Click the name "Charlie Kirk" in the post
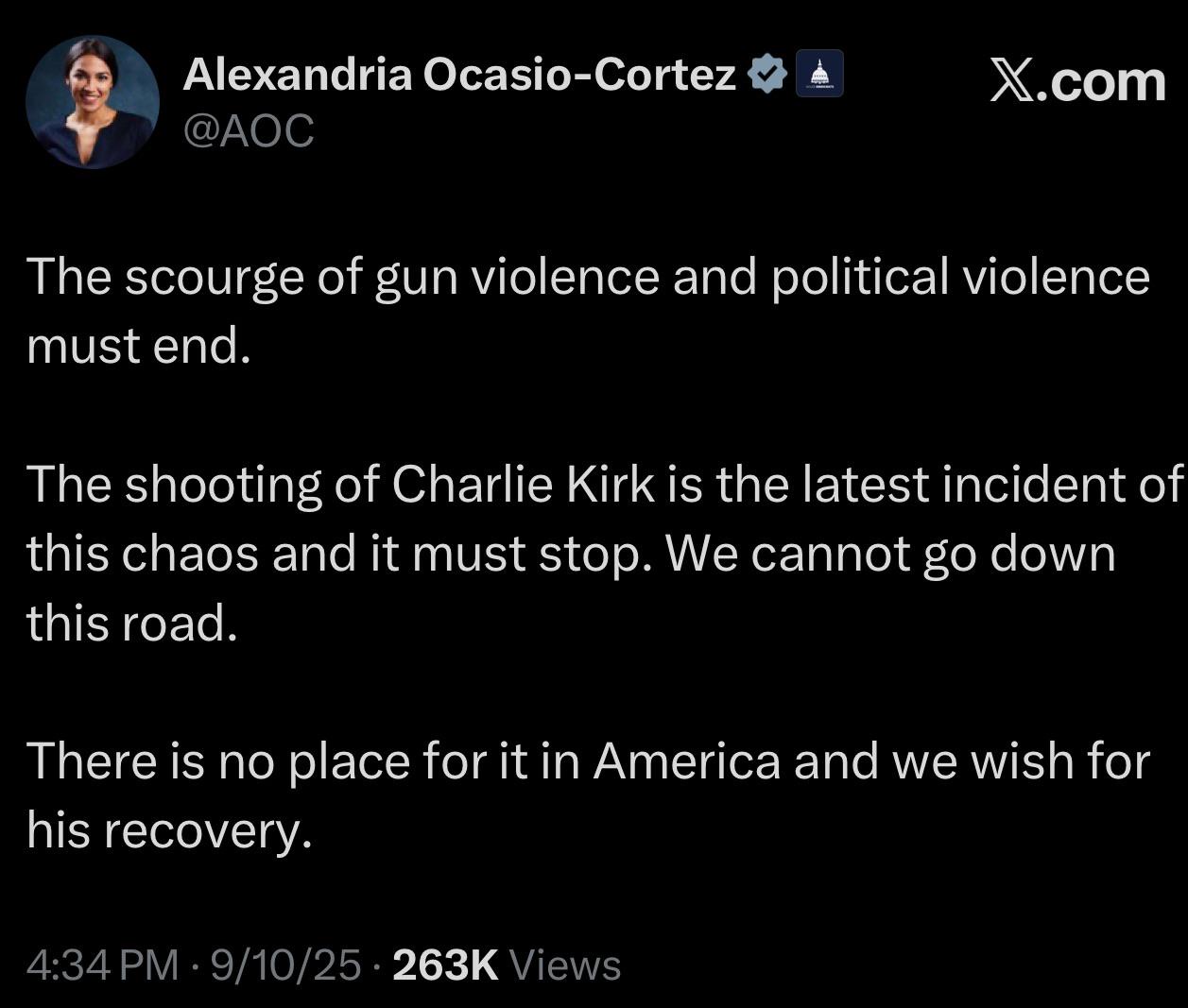Viewport: 1188px width, 1008px height. [522, 485]
